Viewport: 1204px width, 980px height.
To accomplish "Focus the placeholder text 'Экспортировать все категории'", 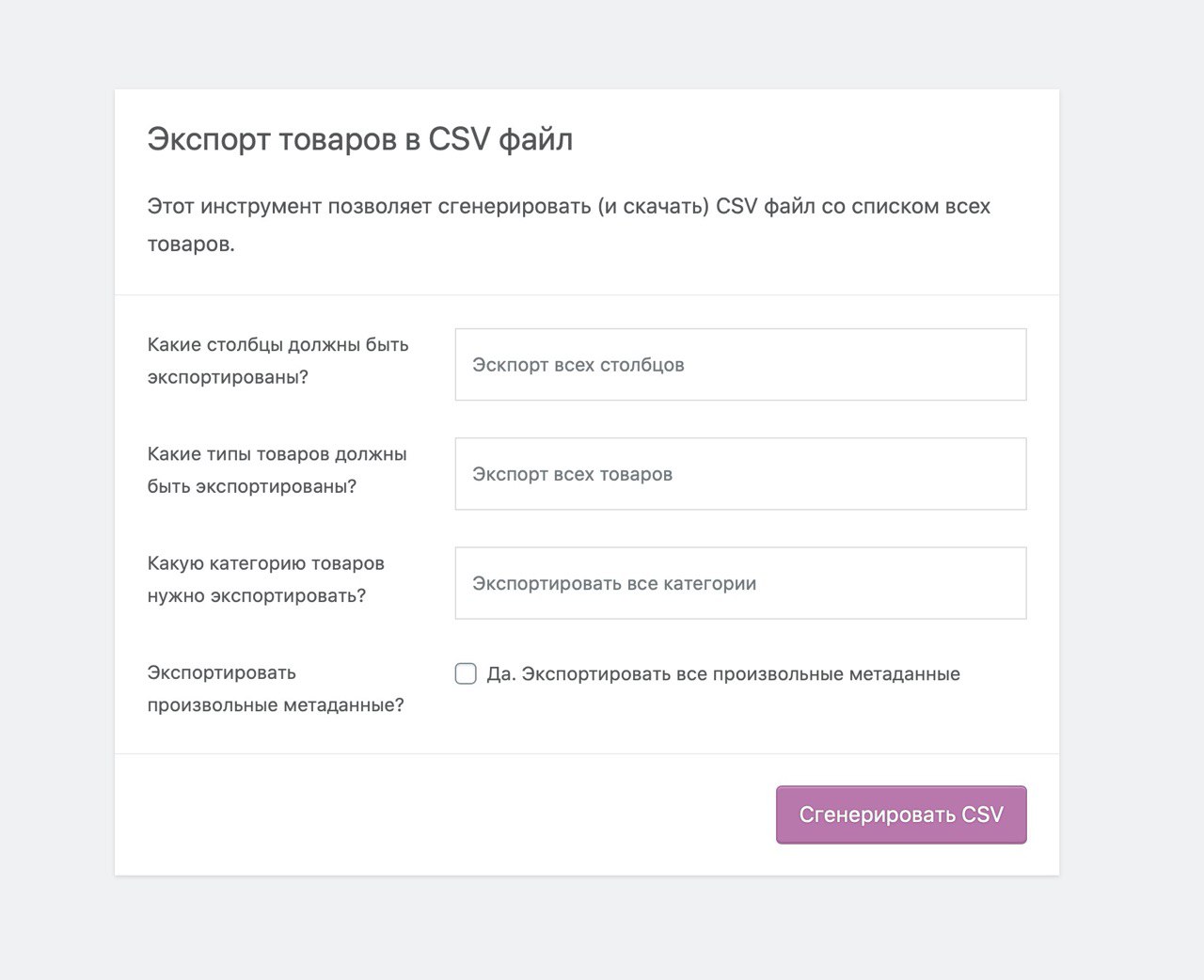I will pos(614,583).
